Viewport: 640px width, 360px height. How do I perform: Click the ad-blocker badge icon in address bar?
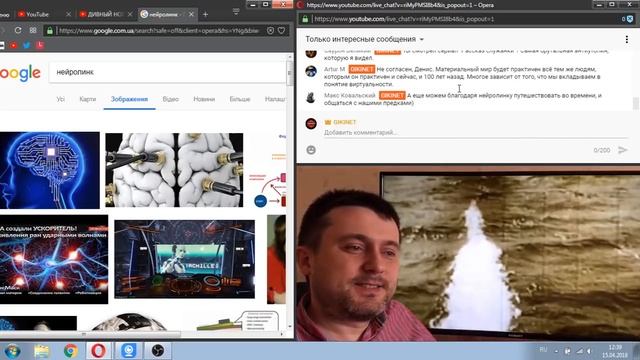click(270, 30)
